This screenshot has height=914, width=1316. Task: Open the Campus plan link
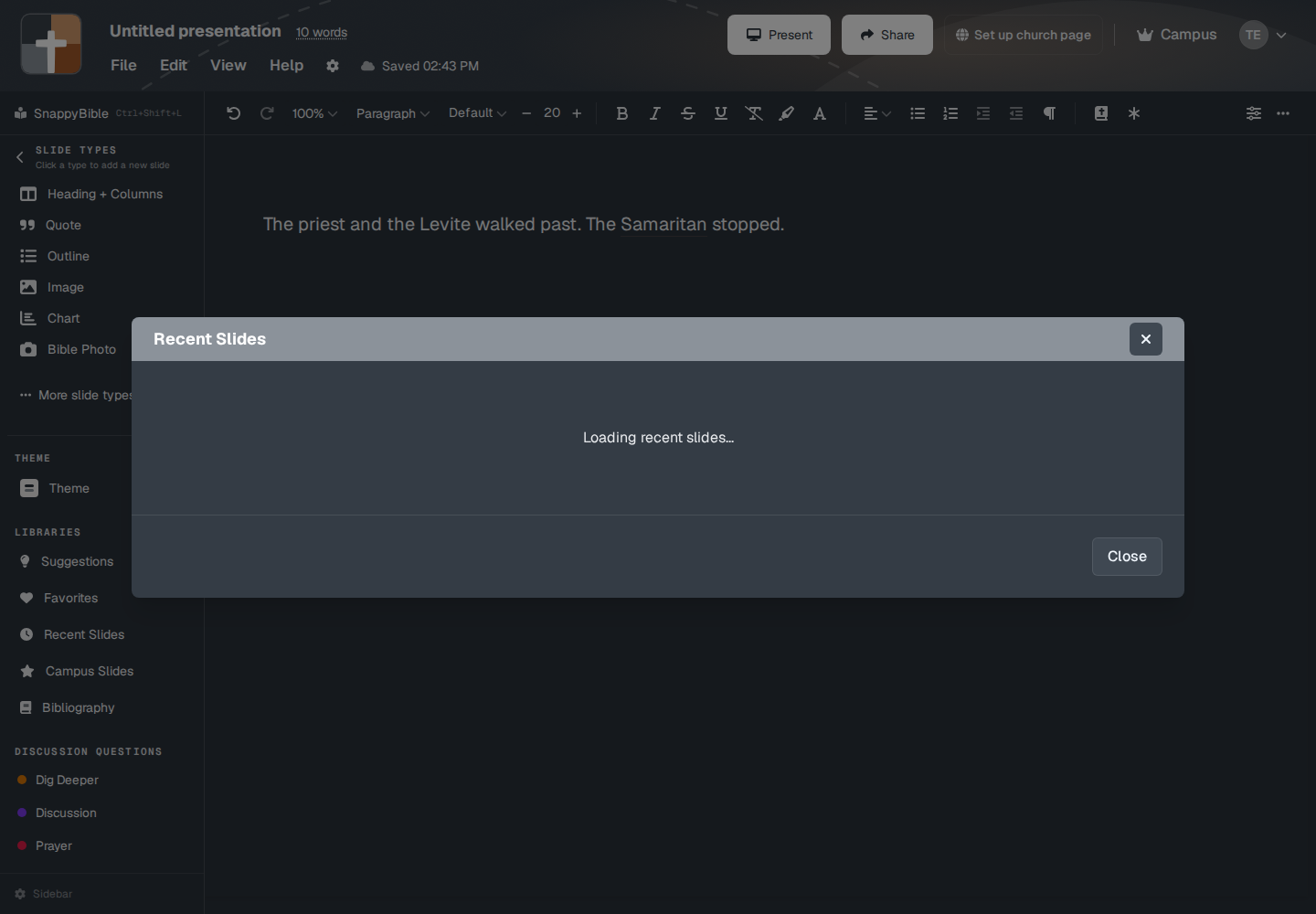click(x=1177, y=35)
